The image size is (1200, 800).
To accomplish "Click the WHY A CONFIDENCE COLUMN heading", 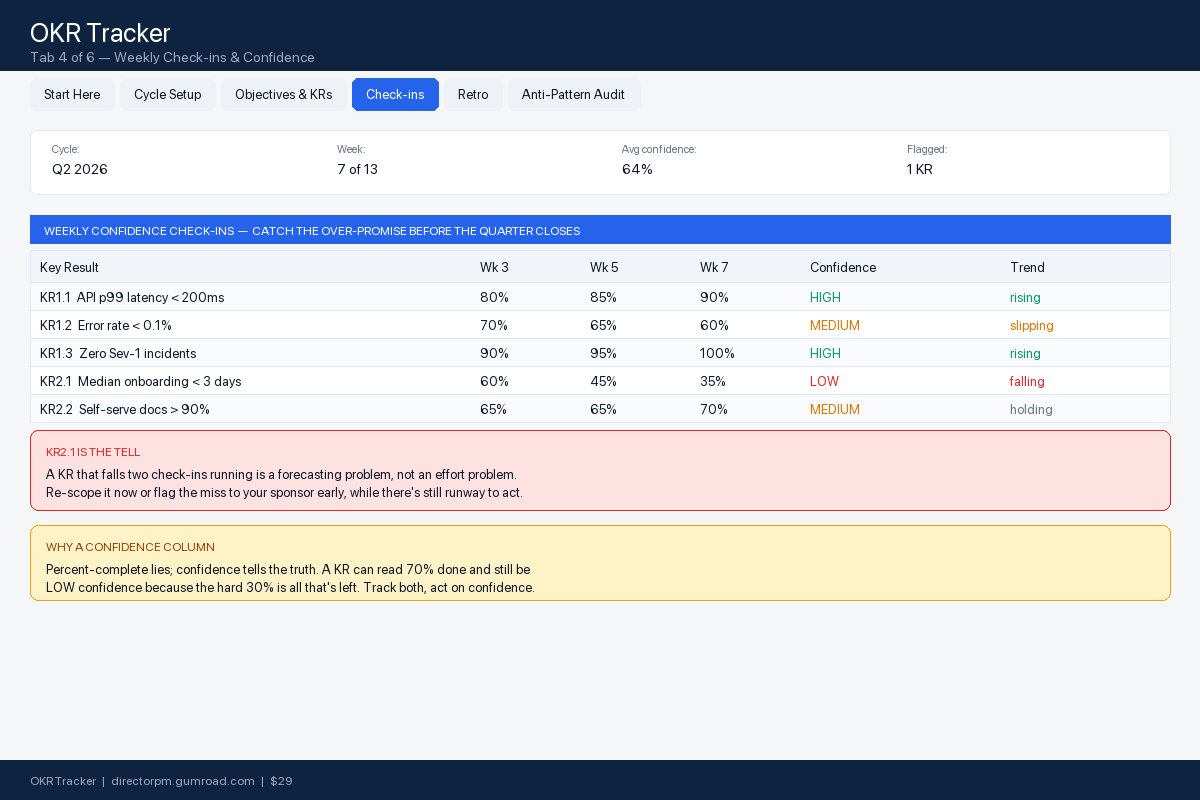I will click(130, 547).
